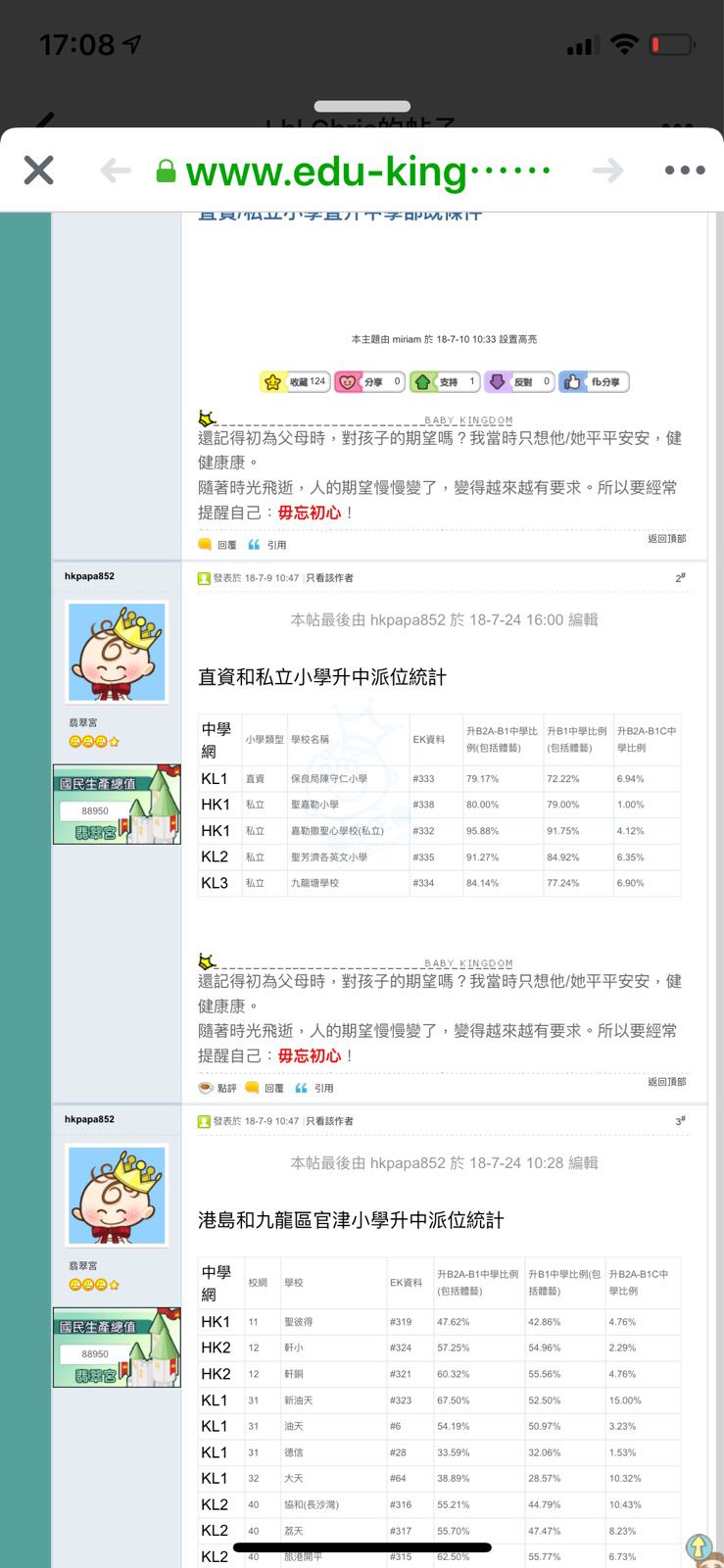Image resolution: width=724 pixels, height=1568 pixels.
Task: Open the browser three-dot more menu
Action: point(684,171)
